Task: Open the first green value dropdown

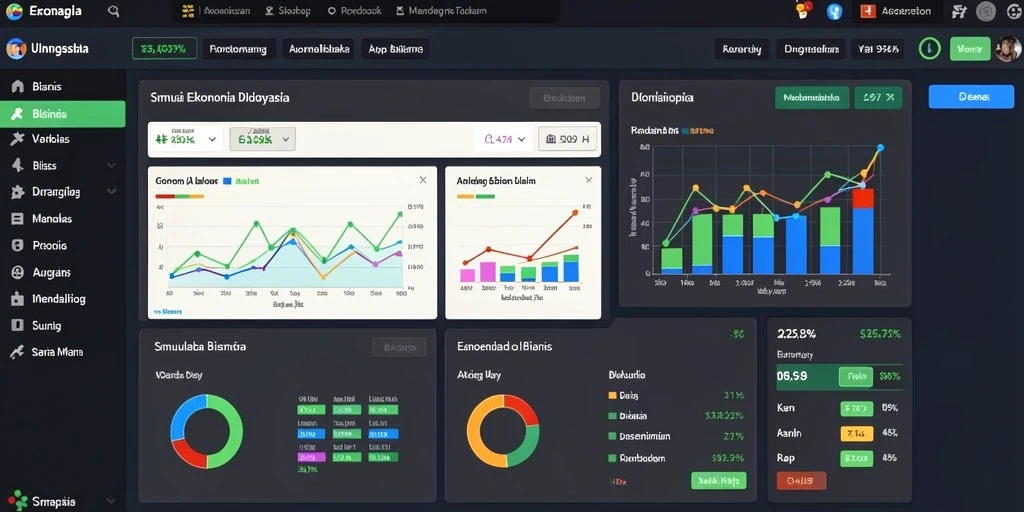Action: (187, 139)
